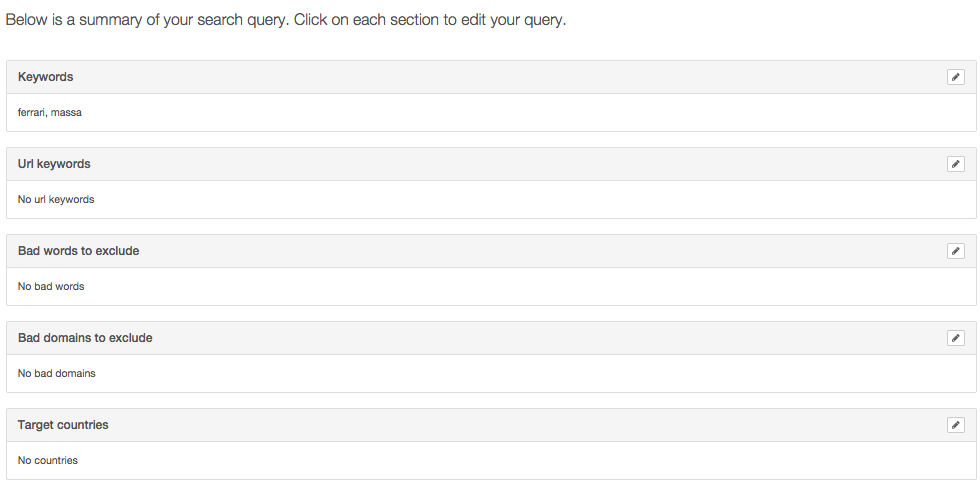980x483 pixels.
Task: Click the 'No countries' text
Action: tap(48, 461)
